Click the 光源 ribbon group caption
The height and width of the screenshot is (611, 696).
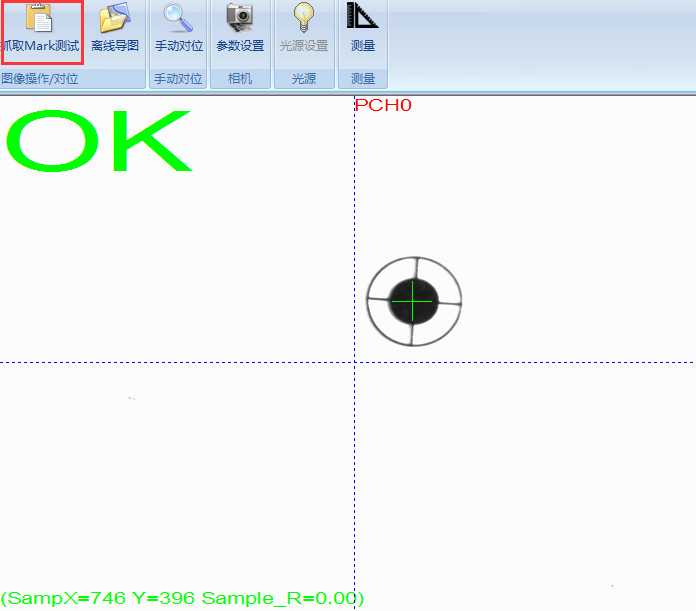tap(303, 78)
